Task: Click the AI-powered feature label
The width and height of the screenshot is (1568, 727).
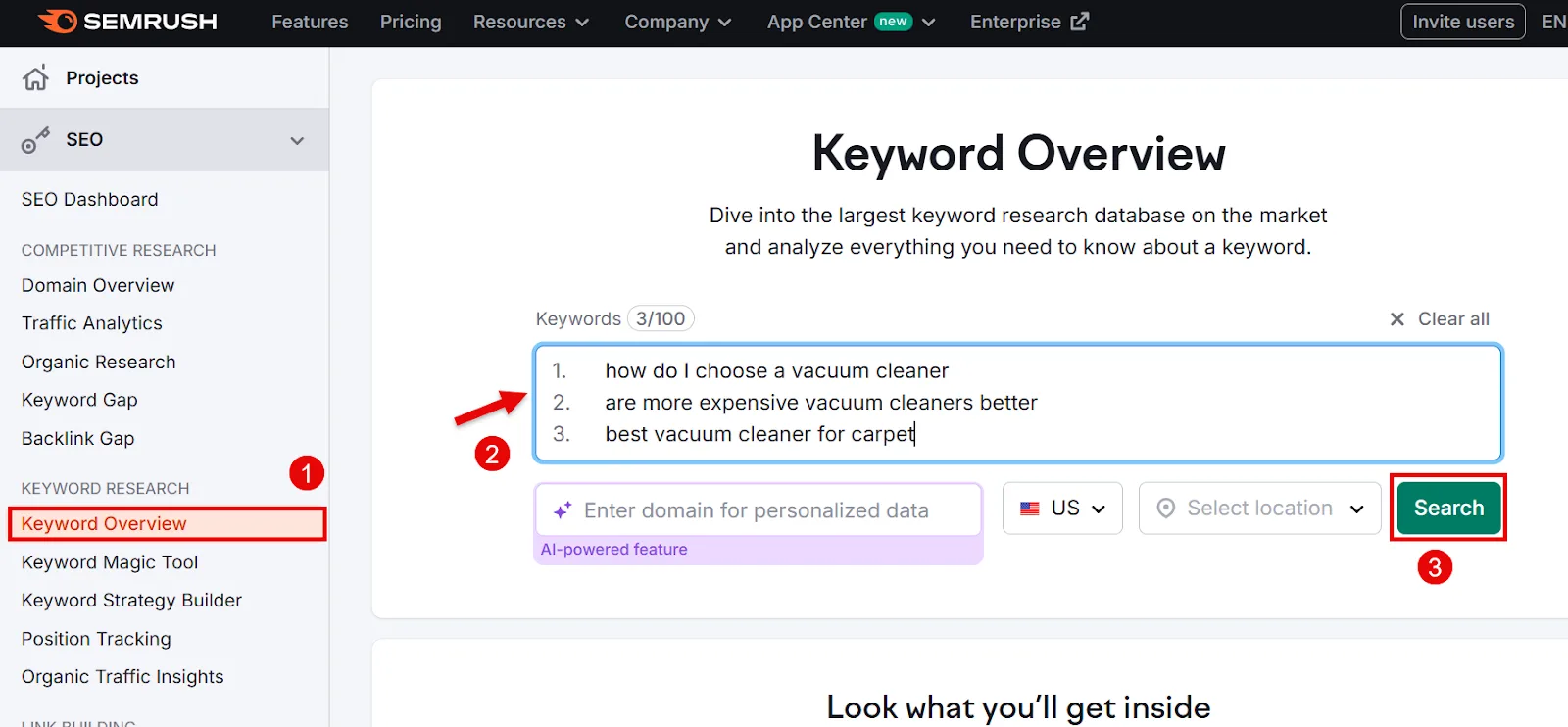Action: point(613,550)
